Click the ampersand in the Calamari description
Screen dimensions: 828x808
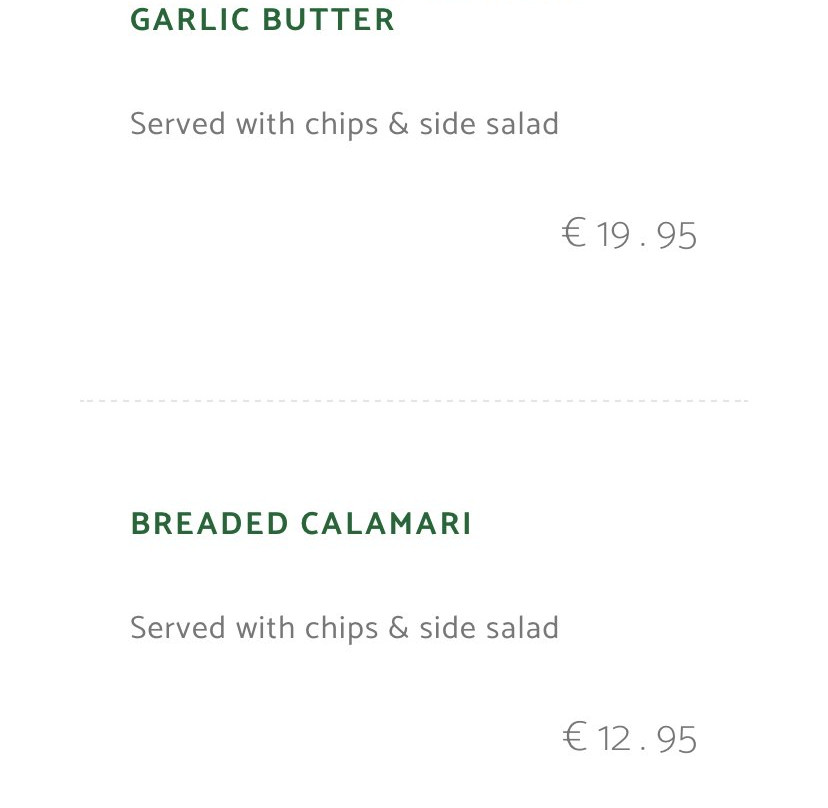(399, 628)
